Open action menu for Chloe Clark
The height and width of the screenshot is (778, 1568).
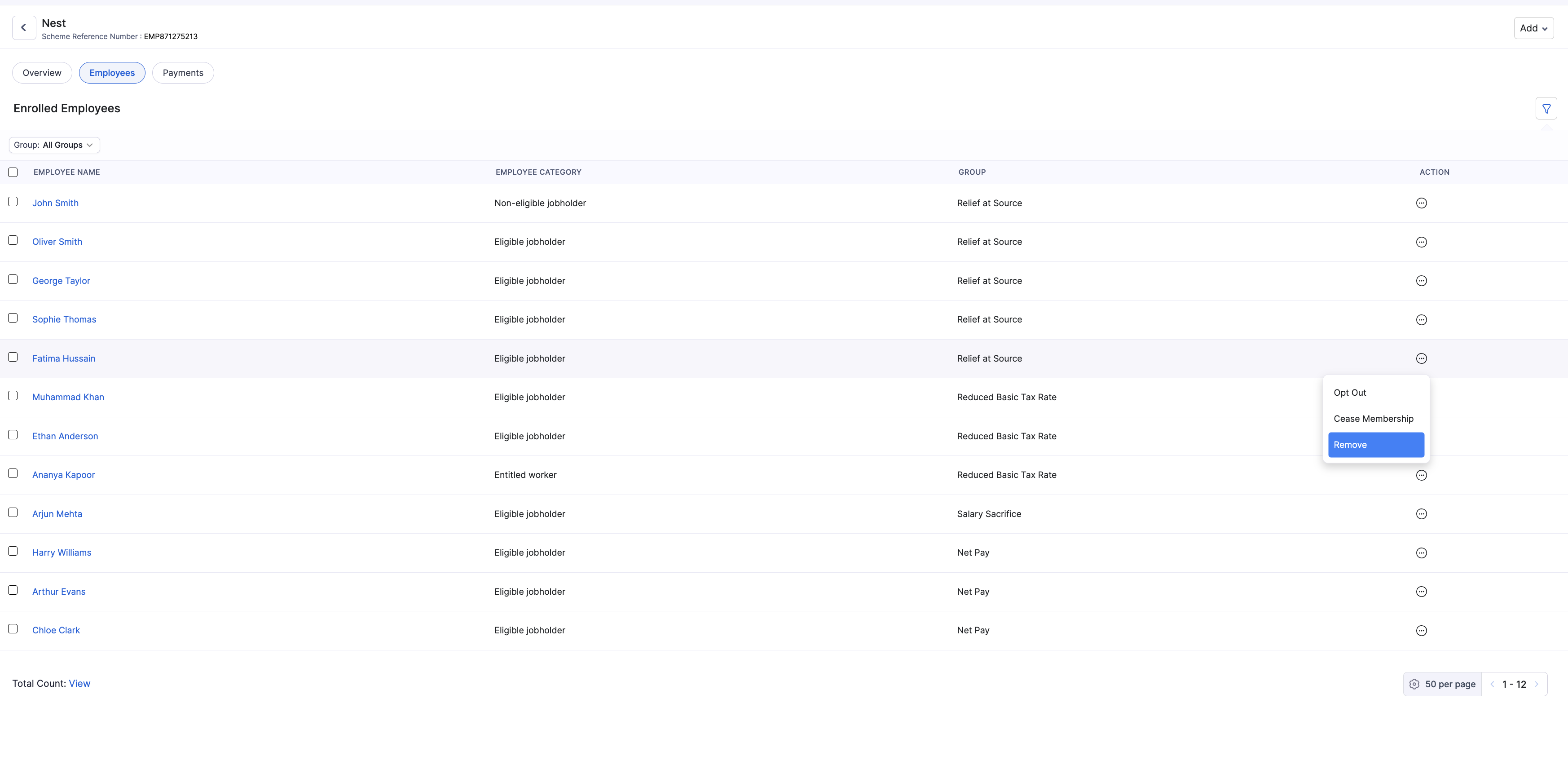(1421, 631)
